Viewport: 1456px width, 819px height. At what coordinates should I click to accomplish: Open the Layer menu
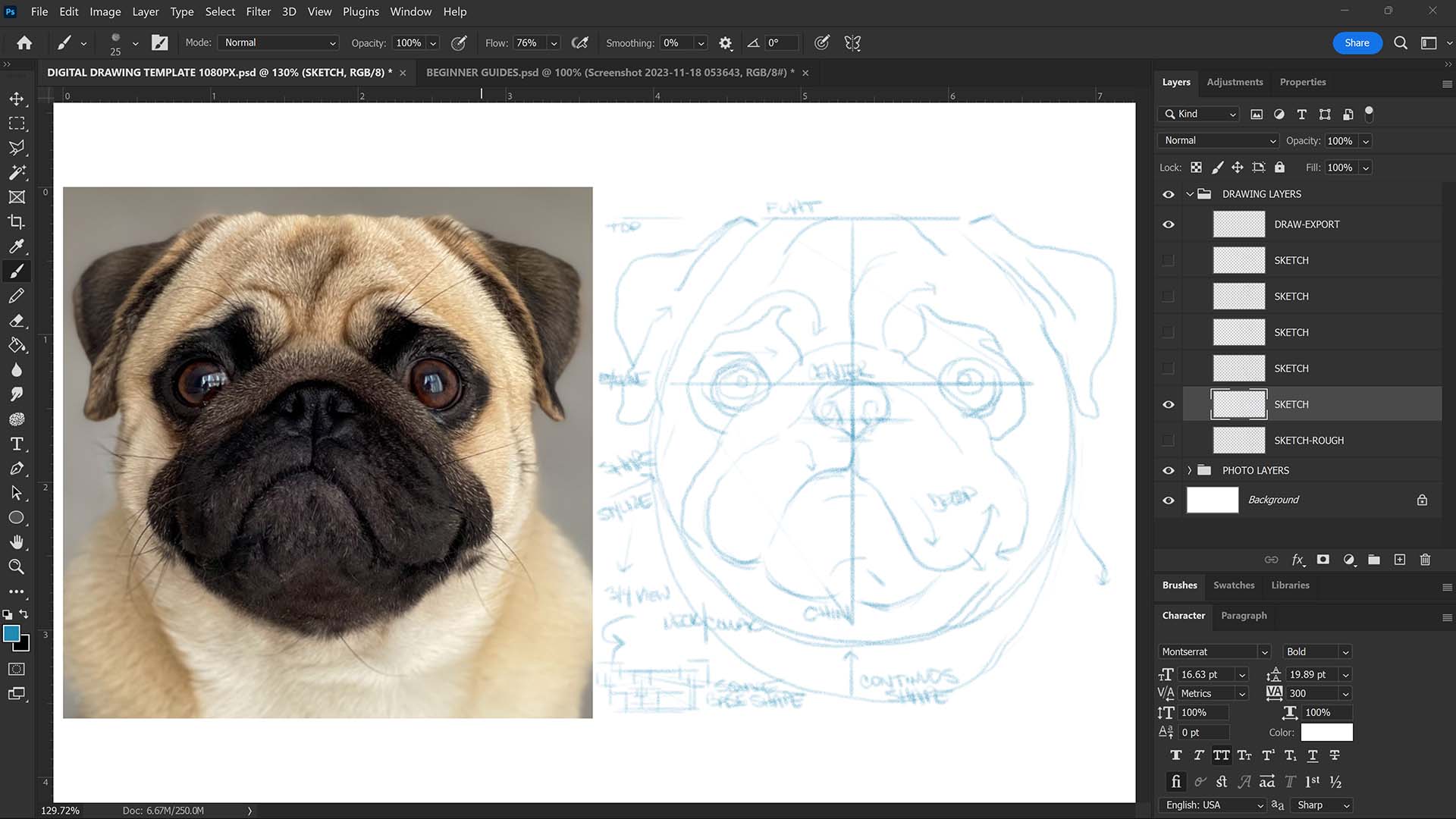click(x=146, y=11)
